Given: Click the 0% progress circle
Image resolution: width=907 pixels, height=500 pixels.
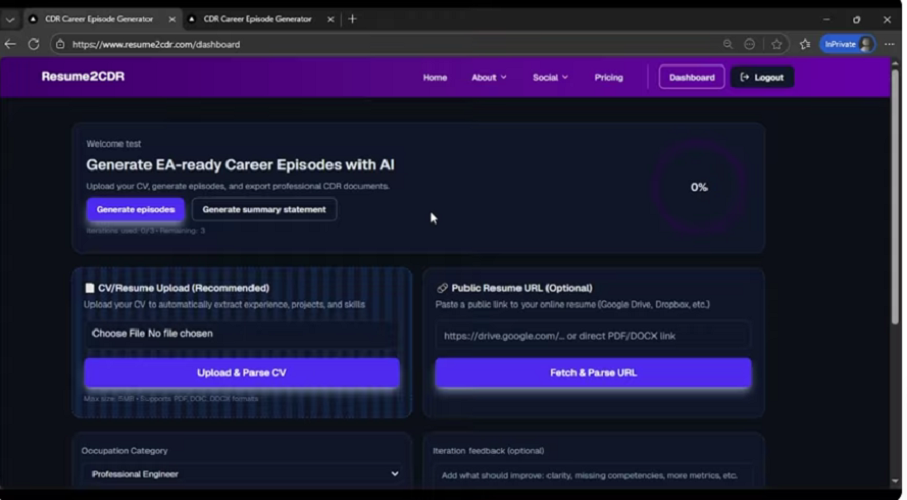Looking at the screenshot, I should (699, 188).
